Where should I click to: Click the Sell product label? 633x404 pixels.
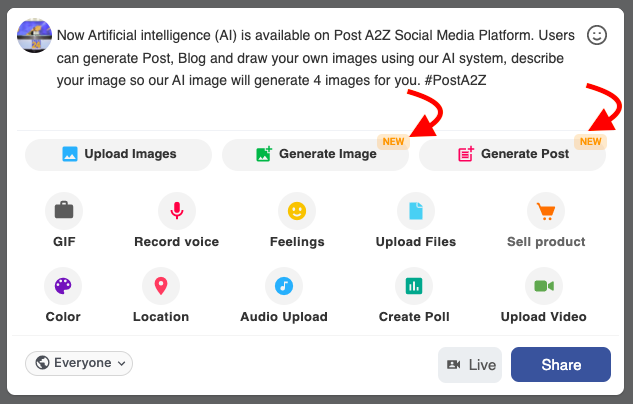point(546,242)
